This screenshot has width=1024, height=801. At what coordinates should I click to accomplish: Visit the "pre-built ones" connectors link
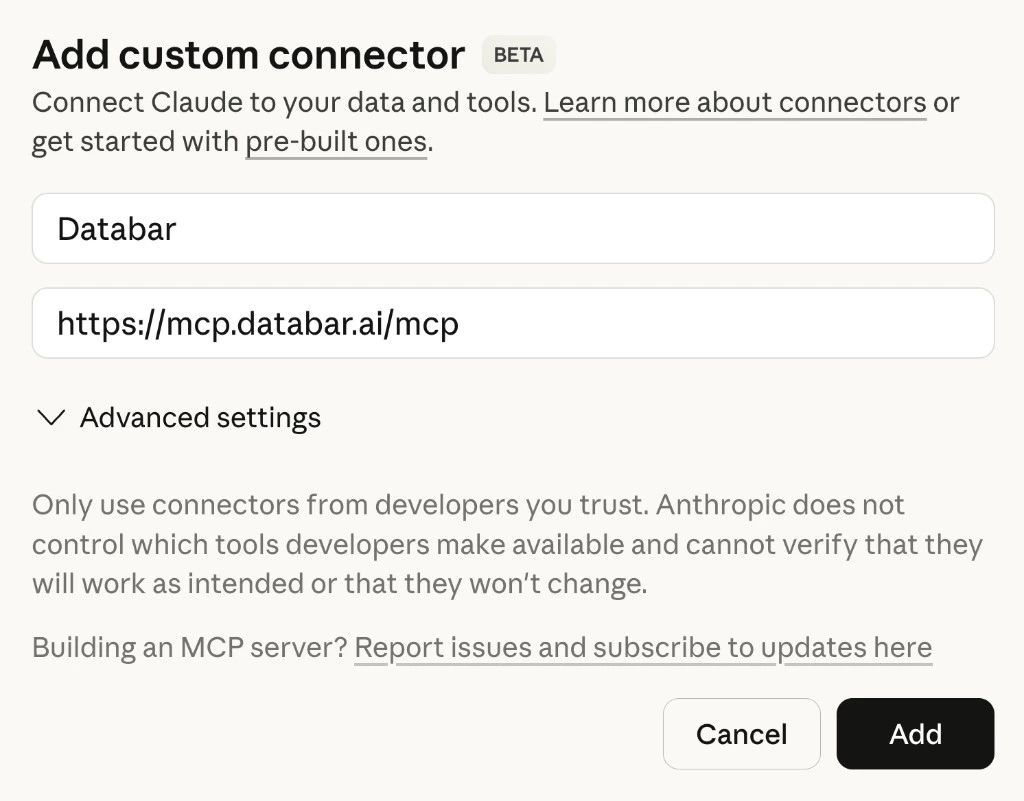tap(336, 141)
